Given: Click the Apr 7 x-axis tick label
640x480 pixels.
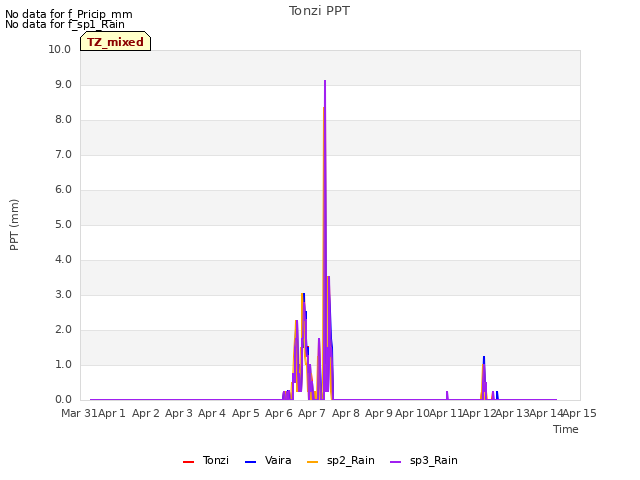Looking at the screenshot, I should pos(312,413).
